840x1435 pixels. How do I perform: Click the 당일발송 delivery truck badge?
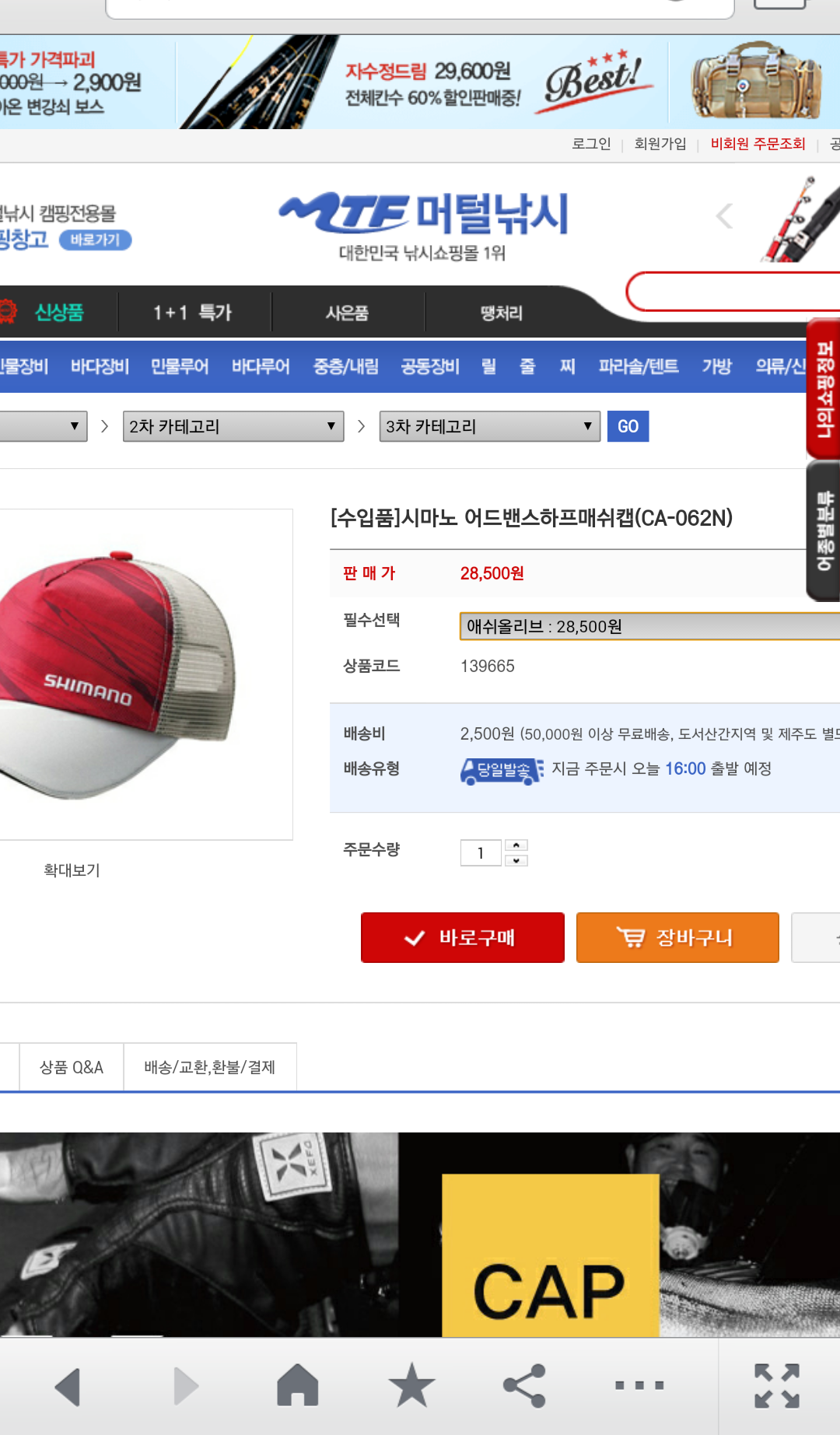coord(502,770)
